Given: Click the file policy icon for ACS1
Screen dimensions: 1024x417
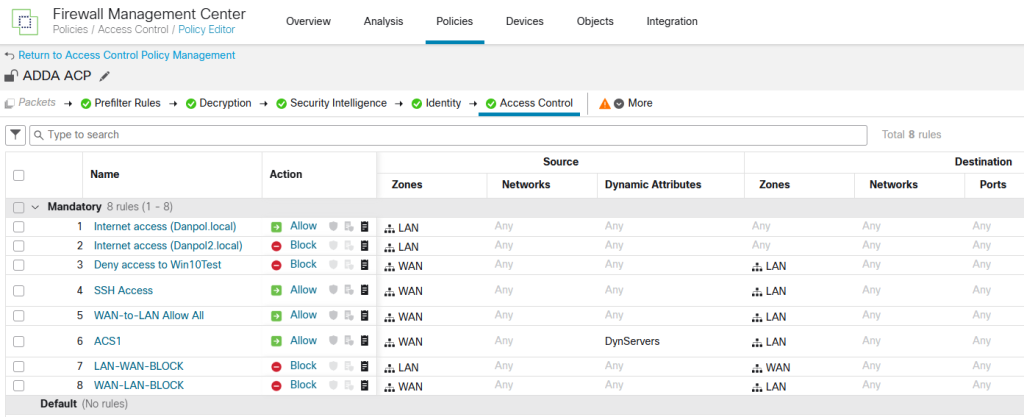Looking at the screenshot, I should click(349, 341).
